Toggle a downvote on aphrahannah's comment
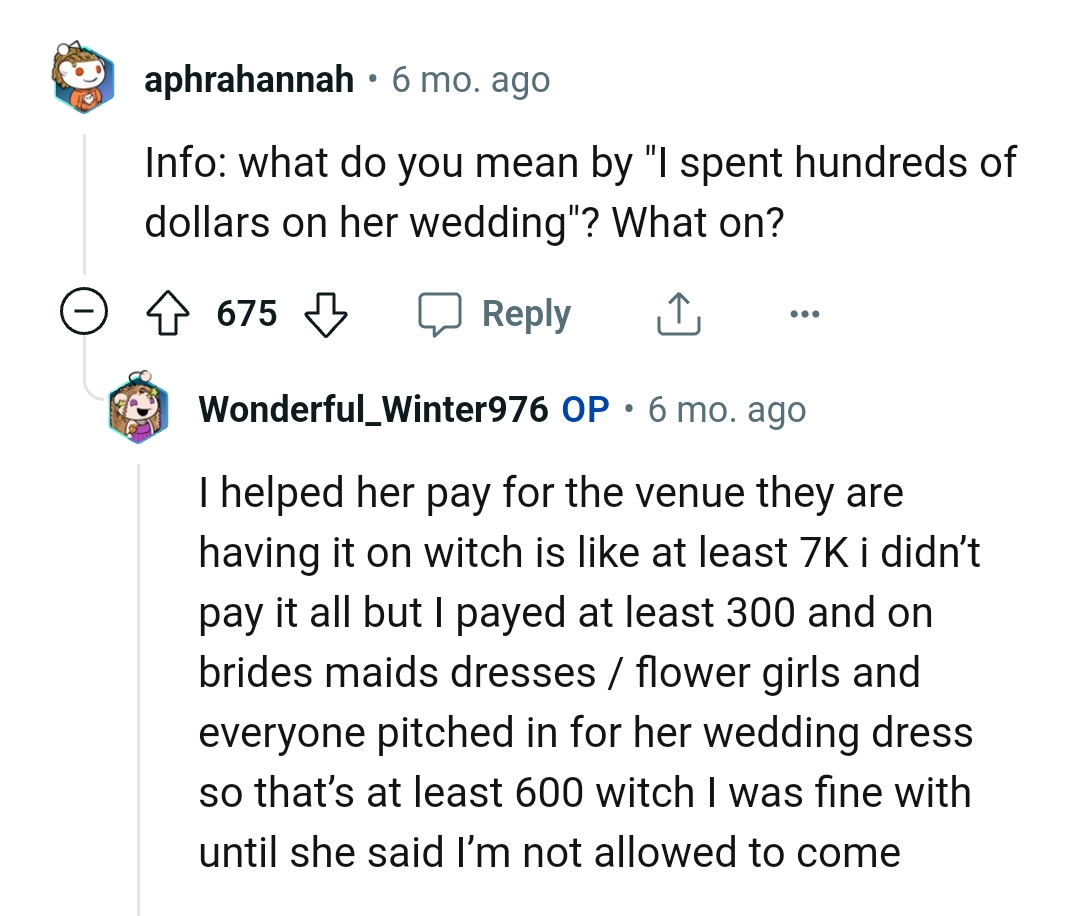This screenshot has height=916, width=1080. click(327, 313)
